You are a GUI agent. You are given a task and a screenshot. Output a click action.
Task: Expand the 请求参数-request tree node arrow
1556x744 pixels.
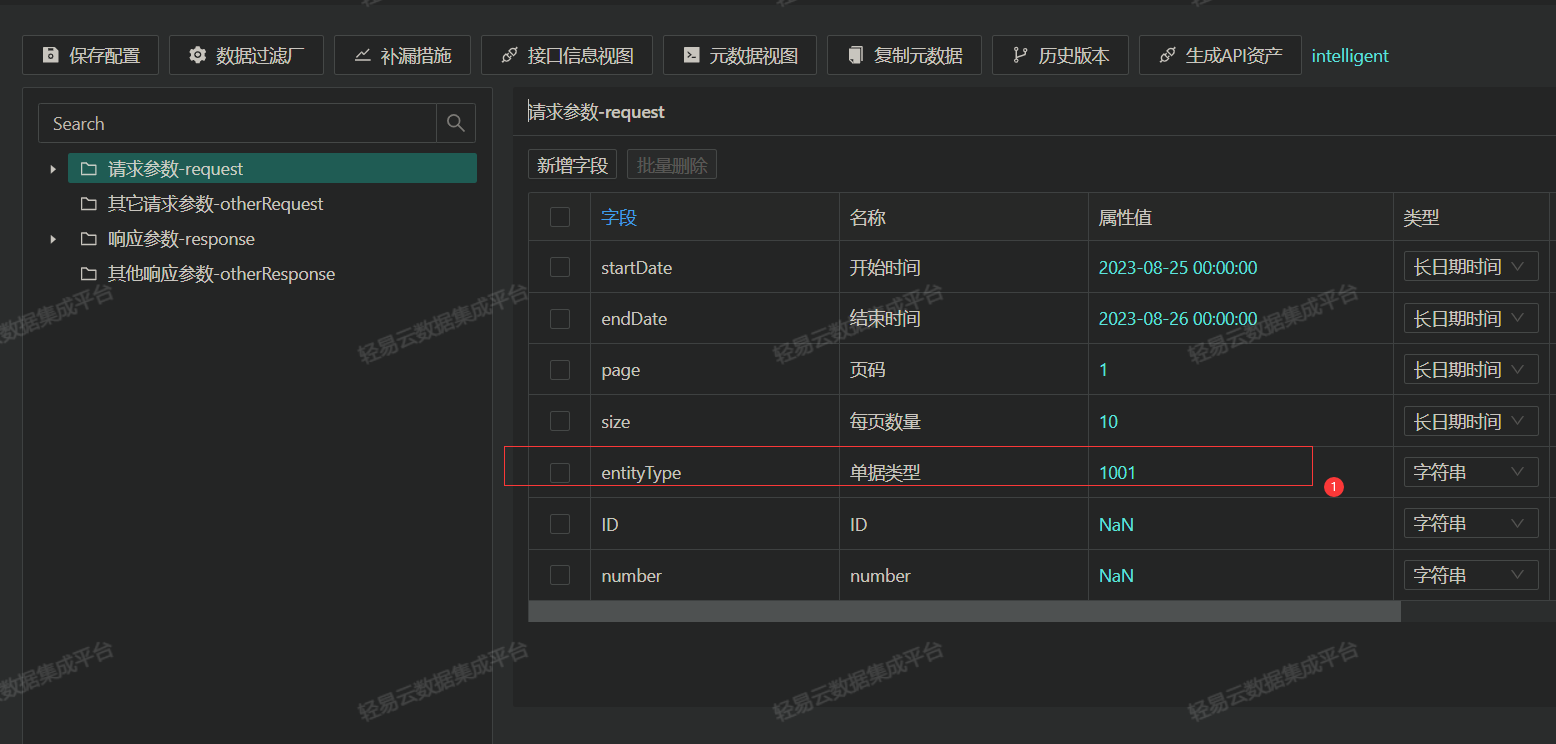[53, 169]
